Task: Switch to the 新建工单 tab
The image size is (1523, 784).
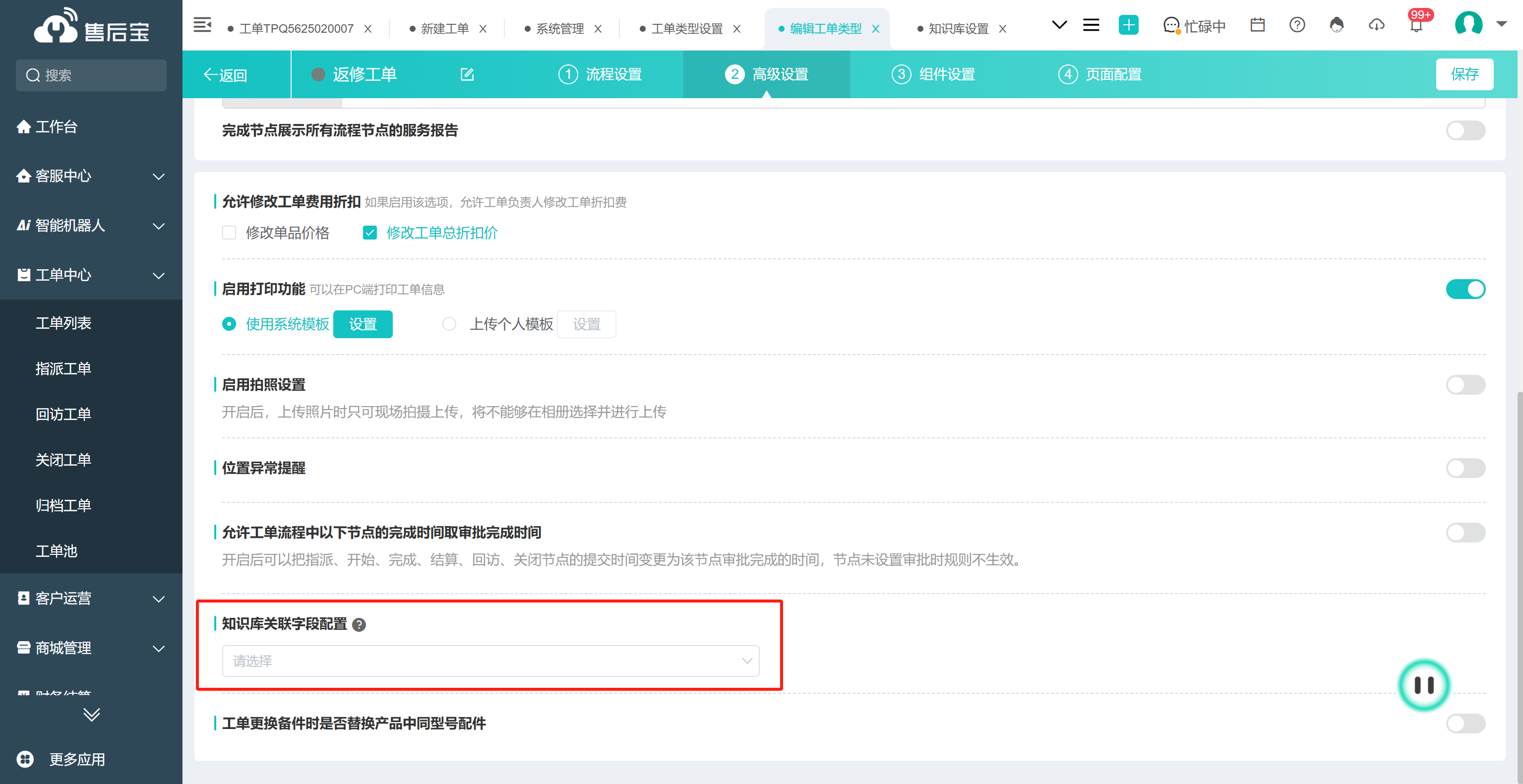Action: point(444,28)
